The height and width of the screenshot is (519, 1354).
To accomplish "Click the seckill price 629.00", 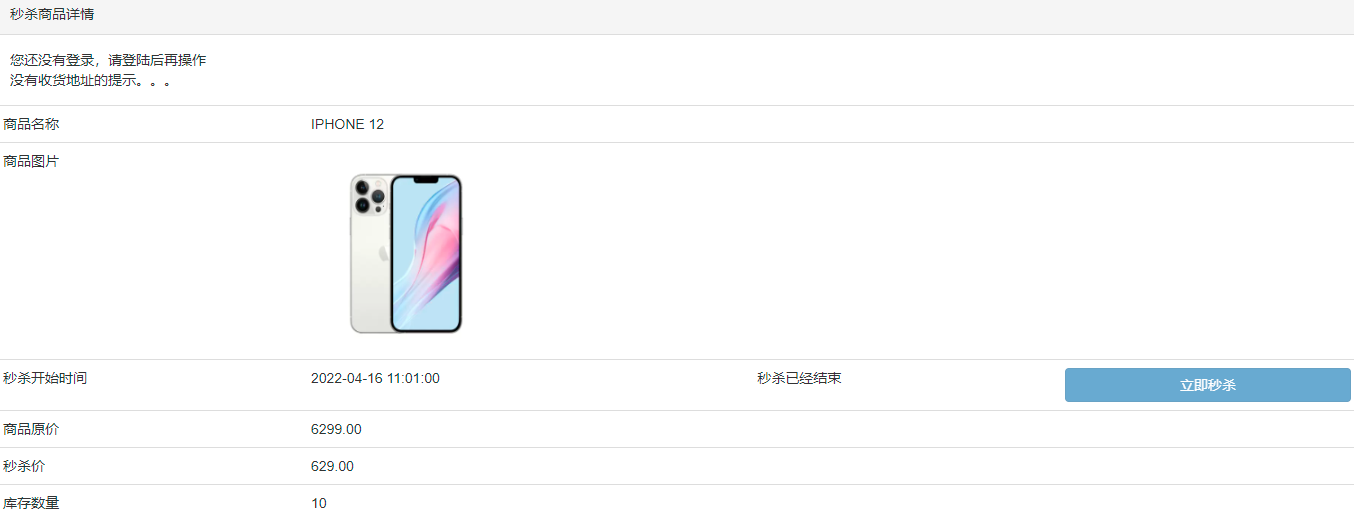I will 332,466.
